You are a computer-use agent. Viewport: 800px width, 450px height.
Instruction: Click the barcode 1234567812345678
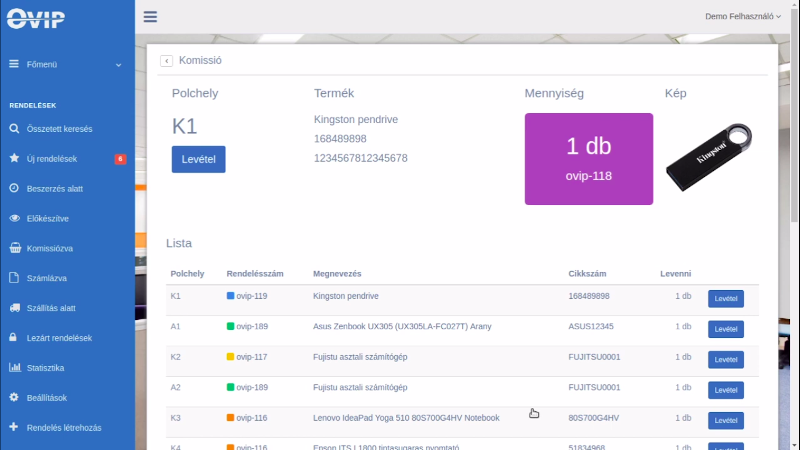pyautogui.click(x=361, y=158)
